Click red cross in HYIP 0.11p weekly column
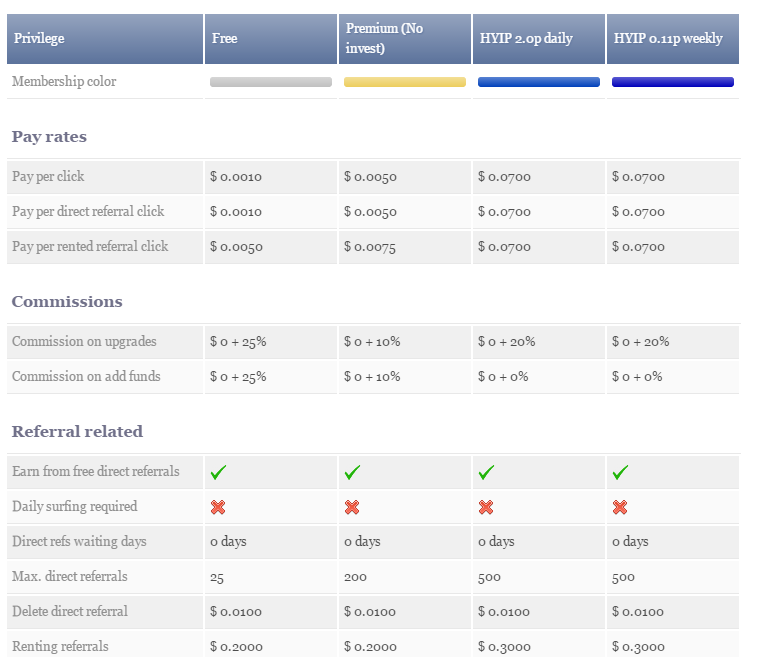This screenshot has width=772, height=657. (x=620, y=507)
